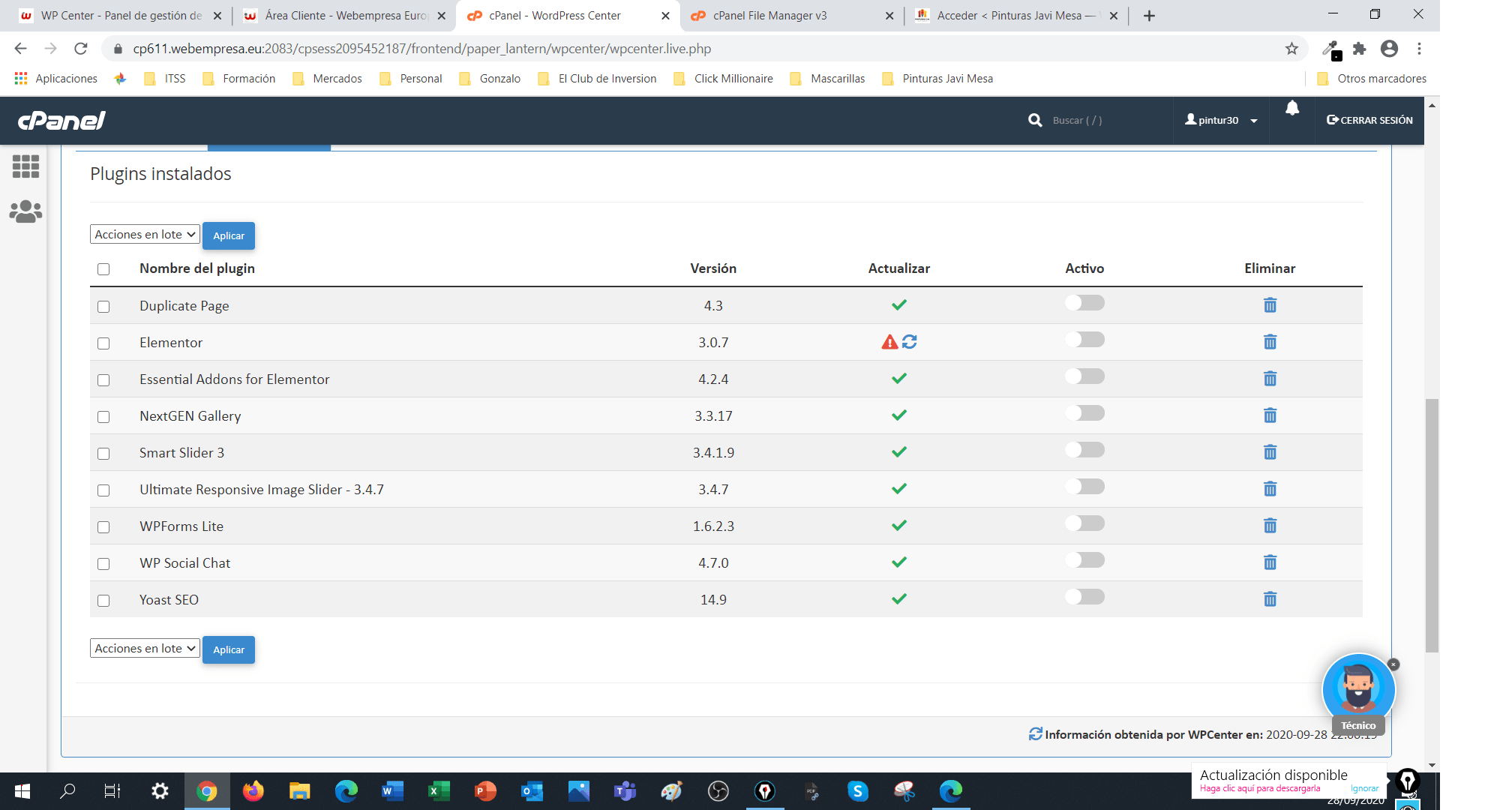Image resolution: width=1512 pixels, height=810 pixels.
Task: Click the page vertical scrollbar thumb
Action: click(x=1432, y=525)
